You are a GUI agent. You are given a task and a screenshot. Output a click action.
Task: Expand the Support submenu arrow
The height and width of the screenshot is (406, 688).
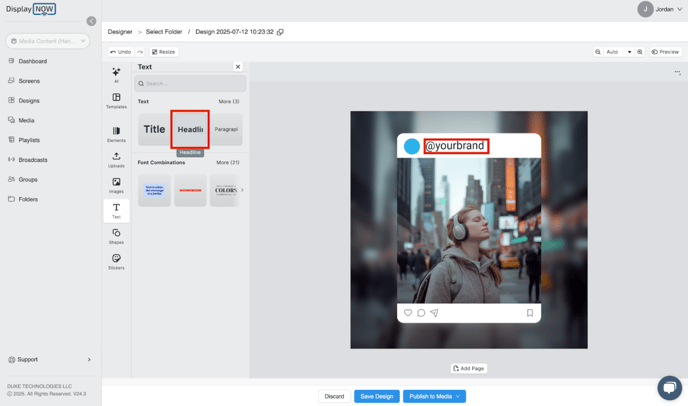pyautogui.click(x=89, y=359)
